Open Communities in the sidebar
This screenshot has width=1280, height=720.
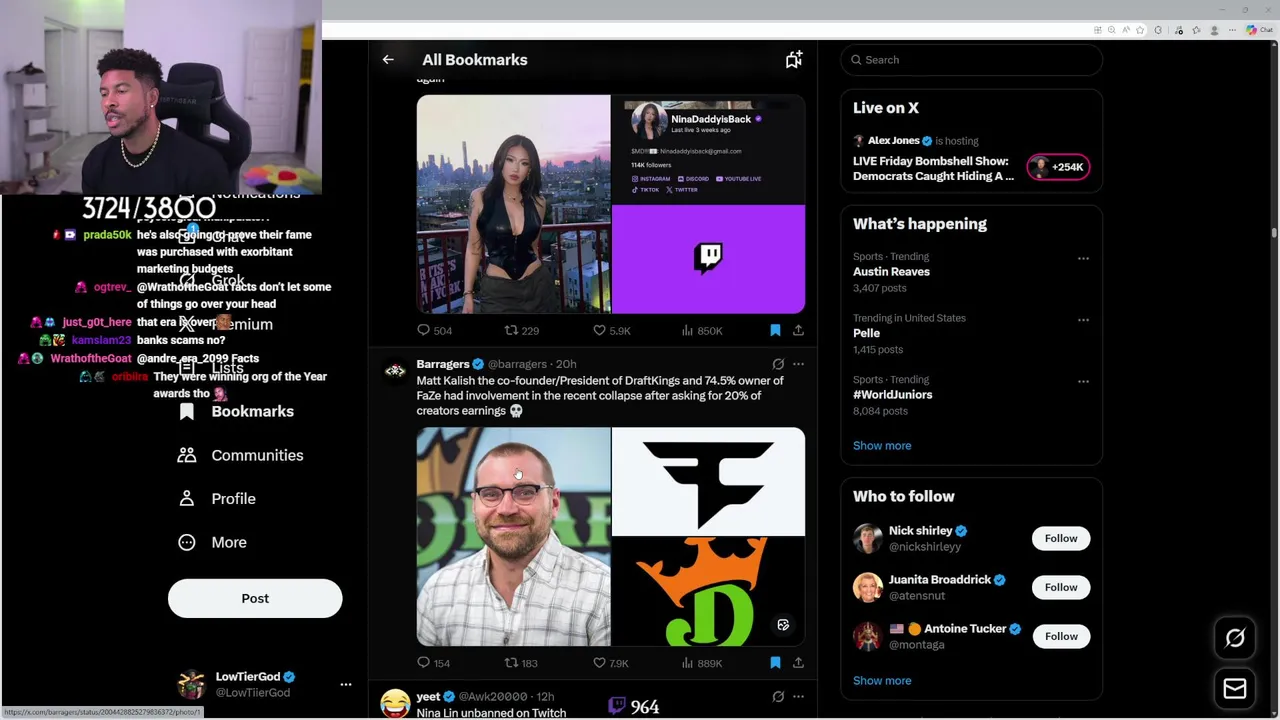[240, 455]
